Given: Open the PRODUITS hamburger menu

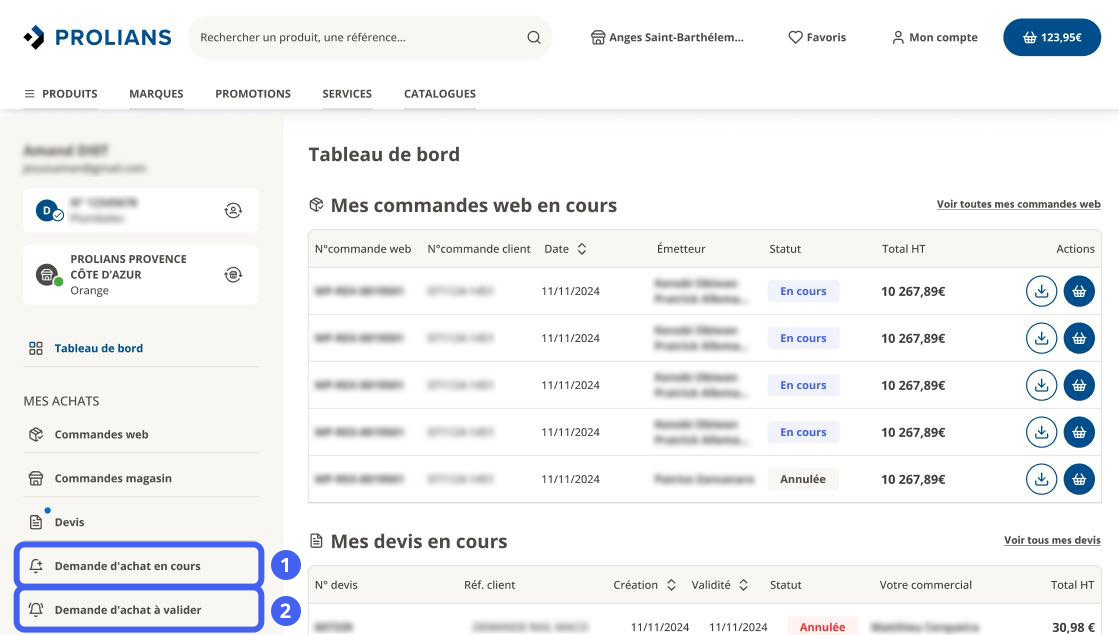Looking at the screenshot, I should tap(61, 93).
